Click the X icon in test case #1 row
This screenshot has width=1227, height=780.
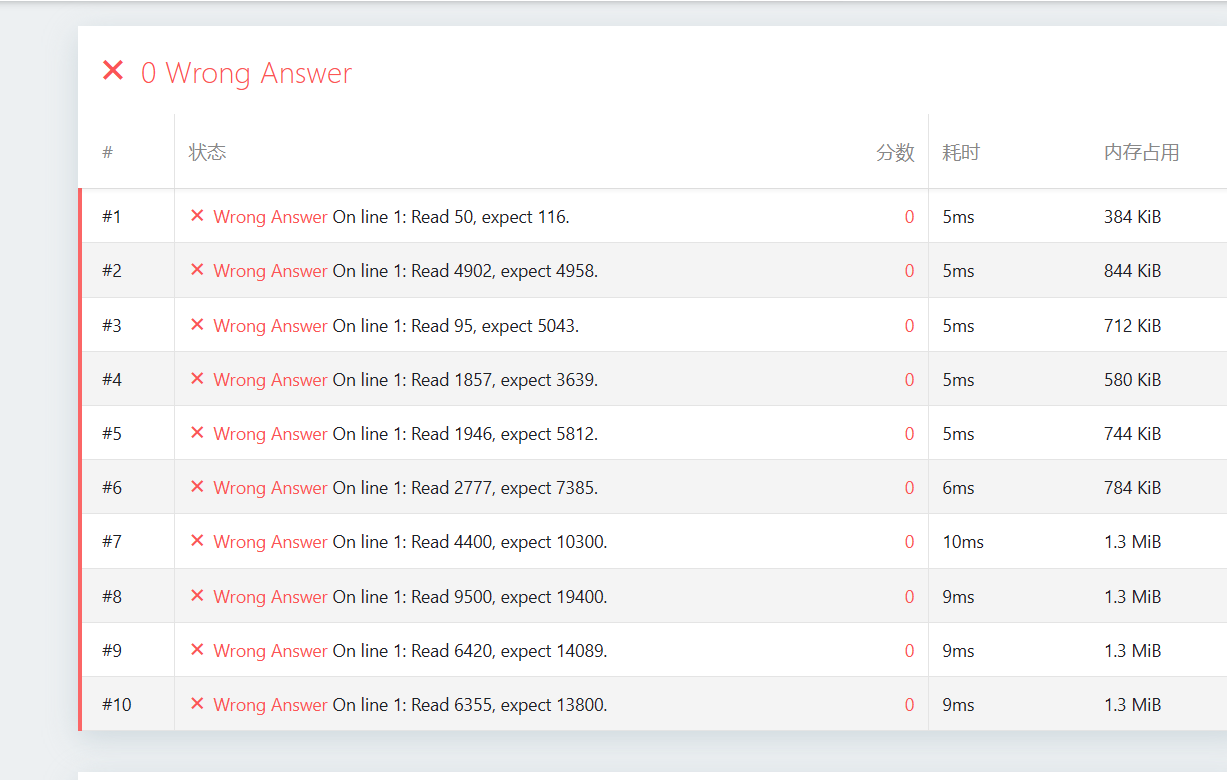click(x=197, y=216)
